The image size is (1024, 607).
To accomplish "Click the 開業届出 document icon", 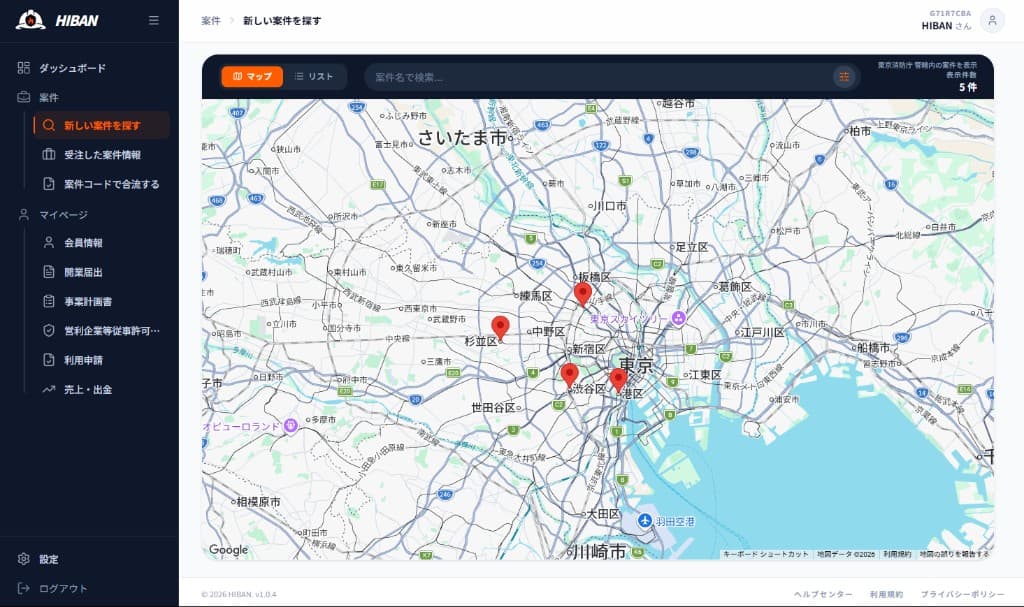I will (49, 272).
